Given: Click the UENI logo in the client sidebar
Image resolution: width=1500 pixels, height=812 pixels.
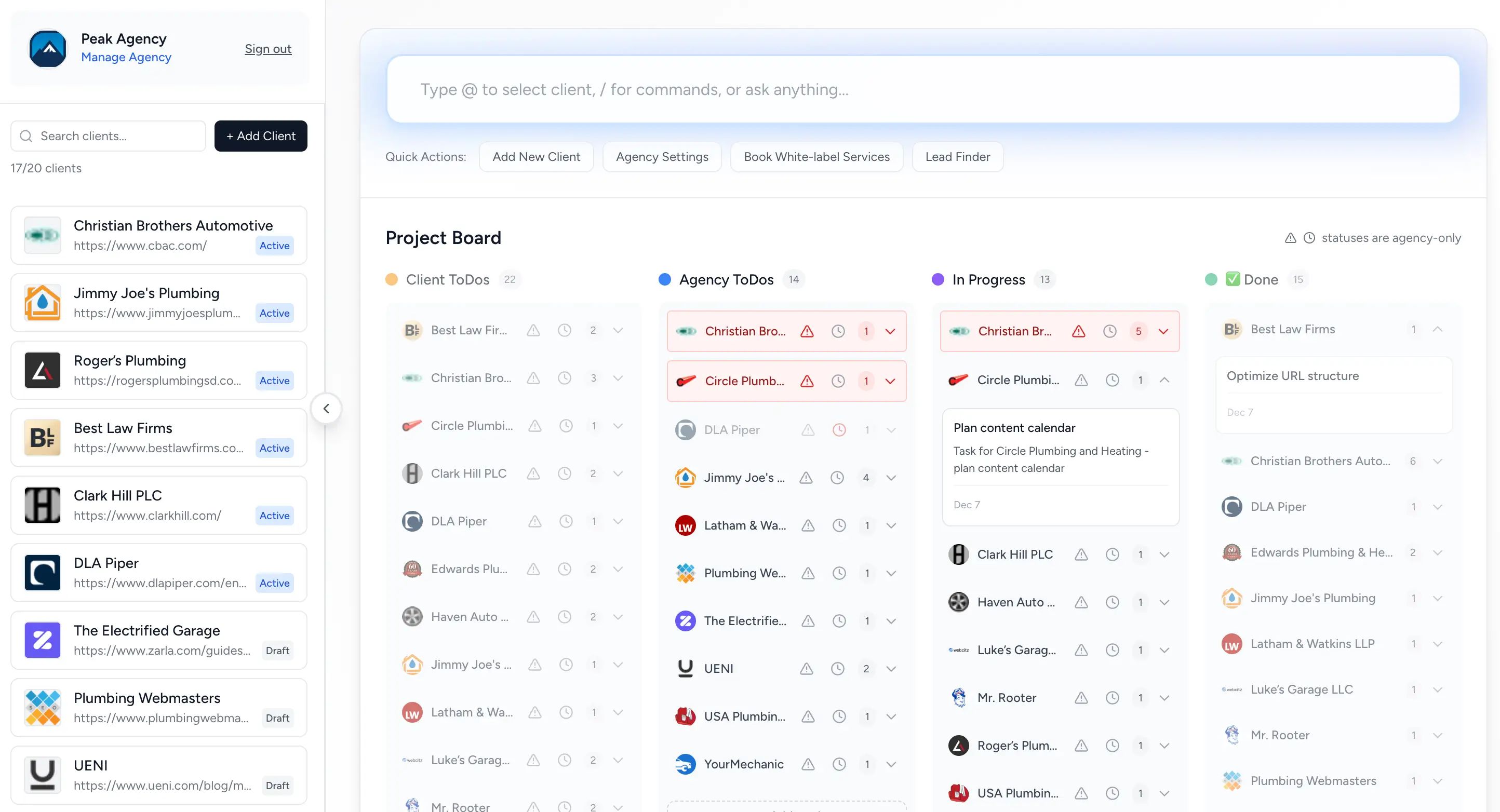Looking at the screenshot, I should click(x=43, y=775).
